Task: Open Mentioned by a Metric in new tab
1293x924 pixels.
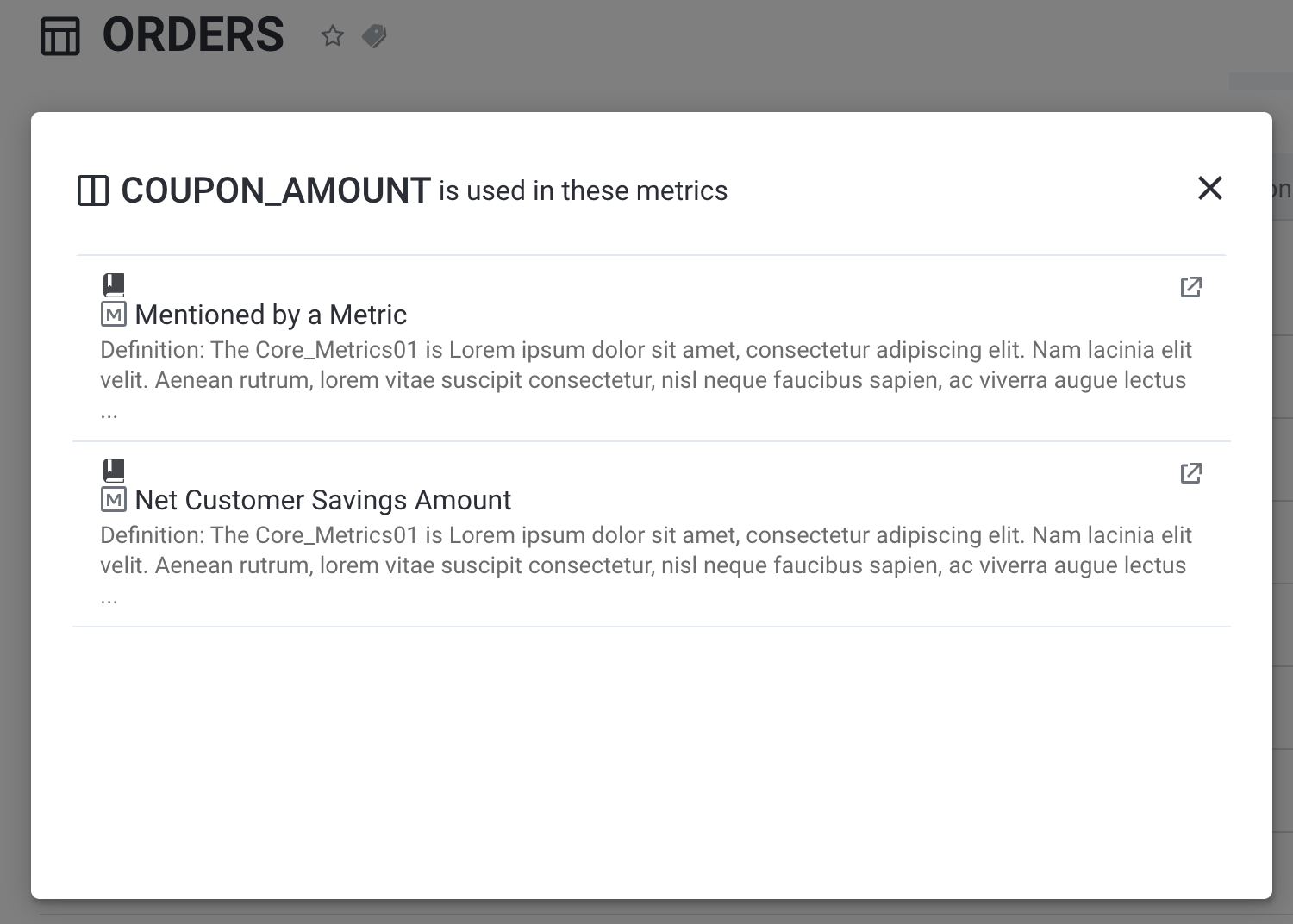Action: tap(1190, 287)
